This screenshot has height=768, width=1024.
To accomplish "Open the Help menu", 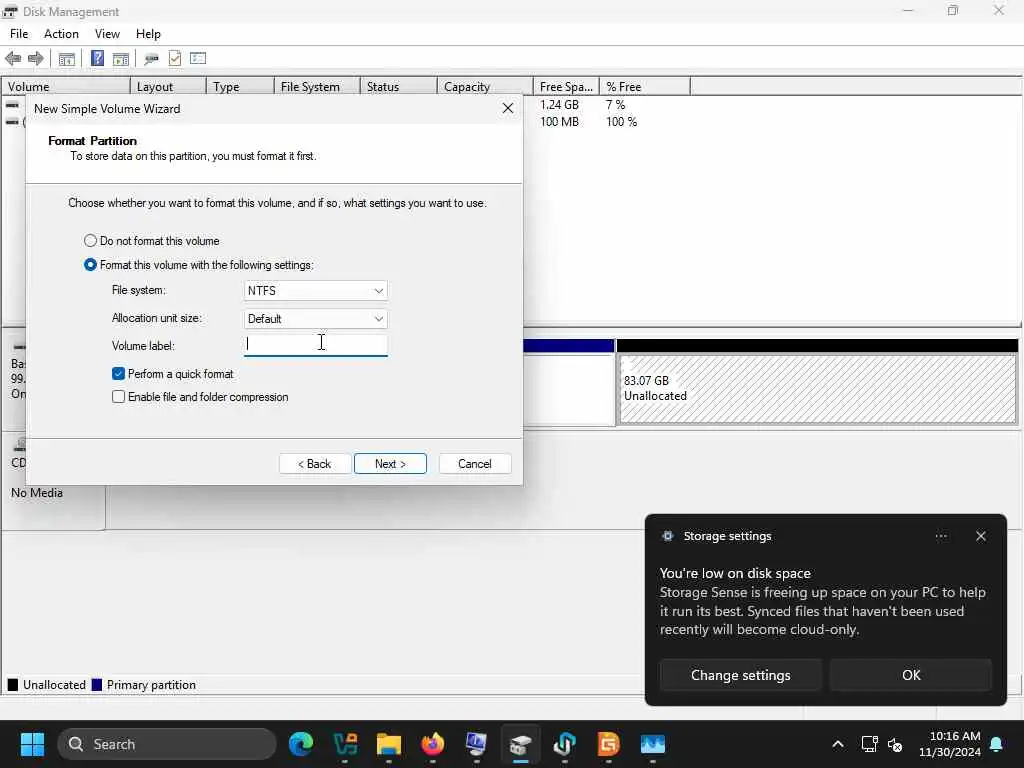I will [x=148, y=34].
